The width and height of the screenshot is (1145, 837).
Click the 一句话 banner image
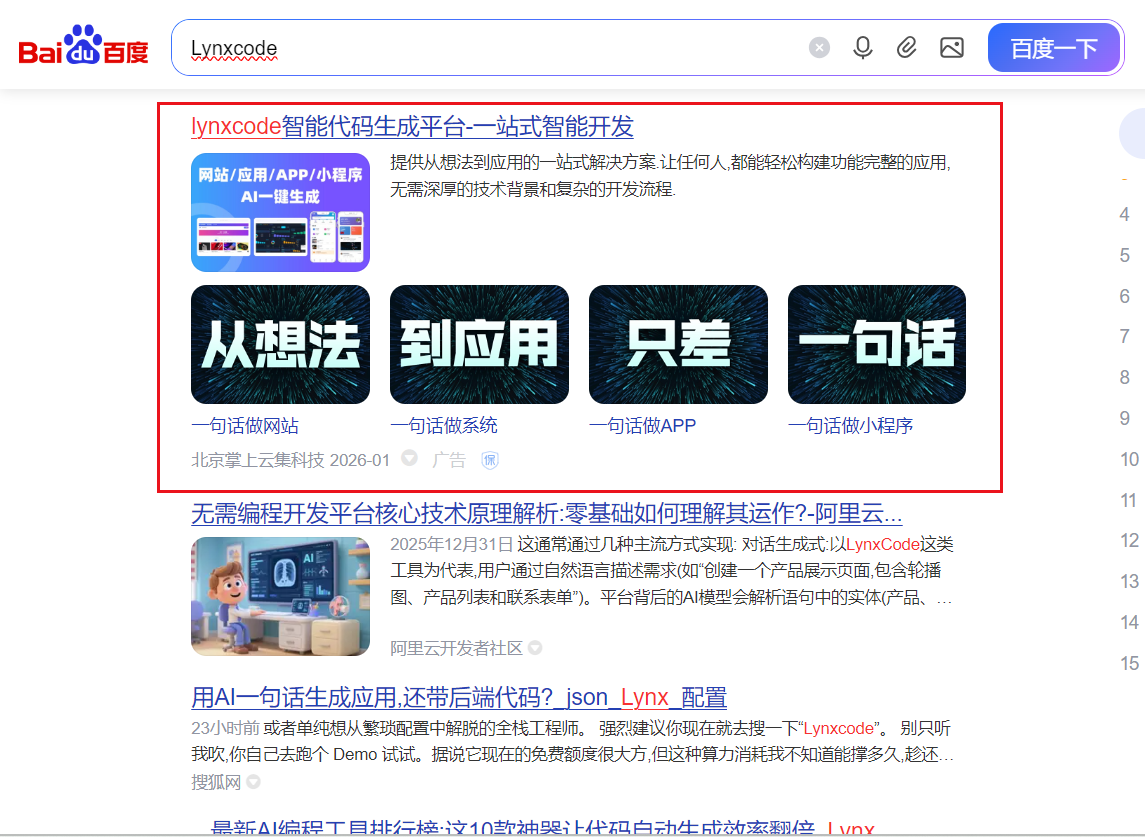877,344
